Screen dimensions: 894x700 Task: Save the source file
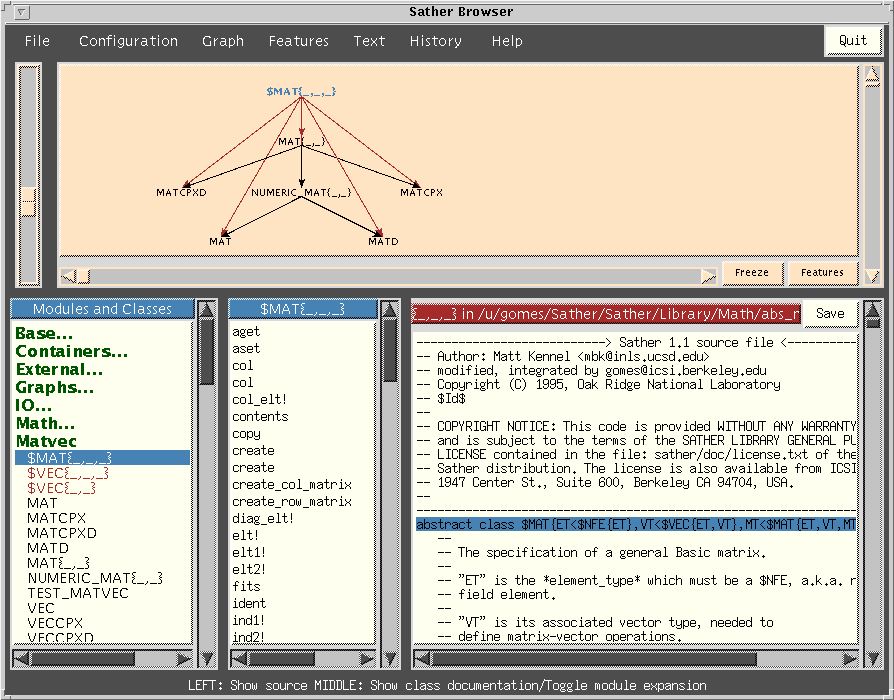829,313
